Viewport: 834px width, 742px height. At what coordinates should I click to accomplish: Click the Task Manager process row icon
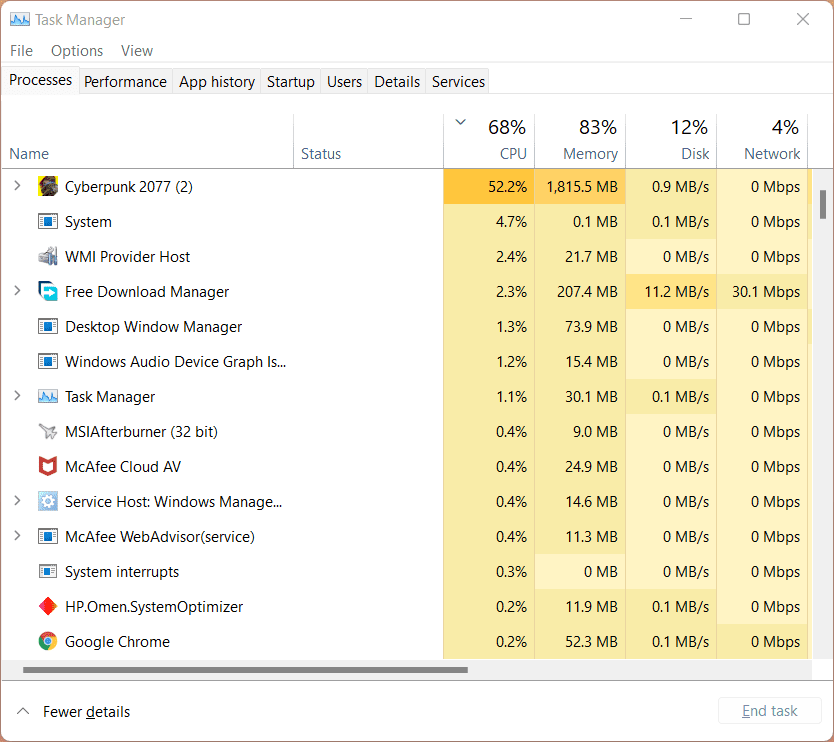(x=48, y=396)
